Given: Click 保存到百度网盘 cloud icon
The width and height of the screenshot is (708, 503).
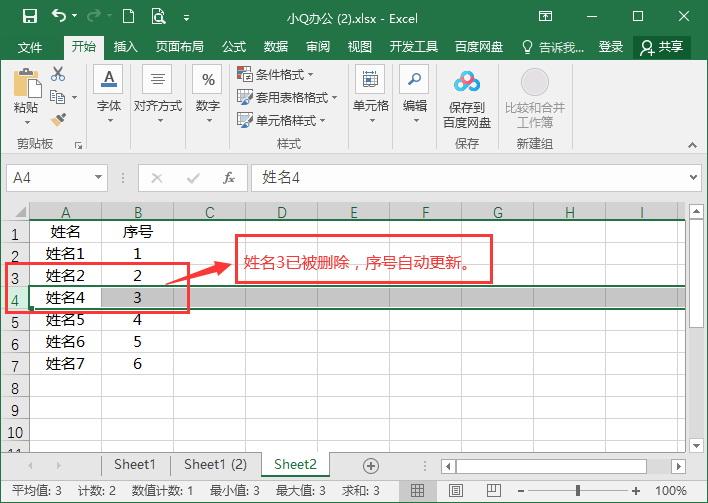Looking at the screenshot, I should (x=467, y=81).
